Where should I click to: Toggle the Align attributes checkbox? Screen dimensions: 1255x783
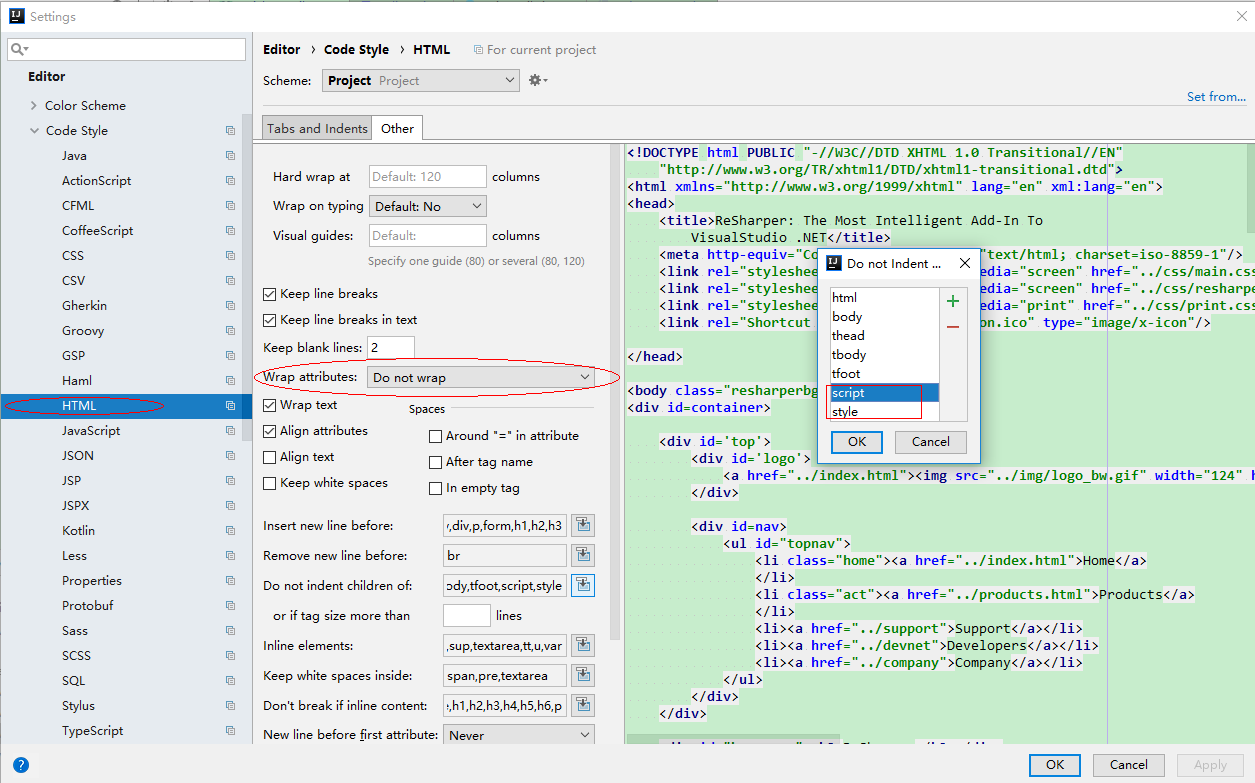[x=269, y=431]
